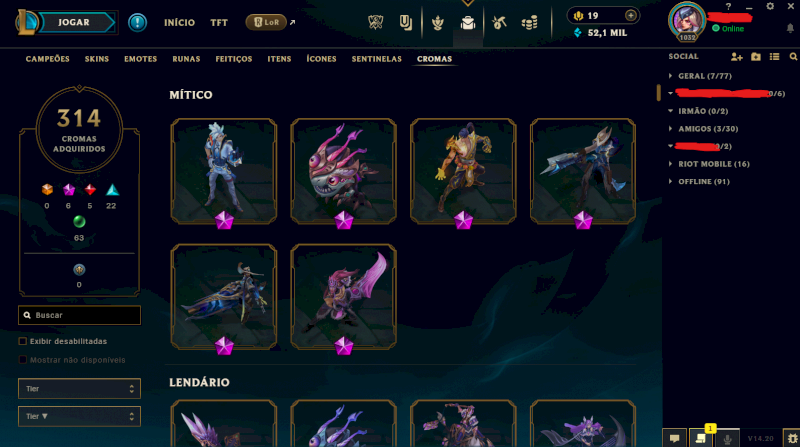This screenshot has height=447, width=800.
Task: Open the second Tier sort dropdown
Action: [x=79, y=416]
